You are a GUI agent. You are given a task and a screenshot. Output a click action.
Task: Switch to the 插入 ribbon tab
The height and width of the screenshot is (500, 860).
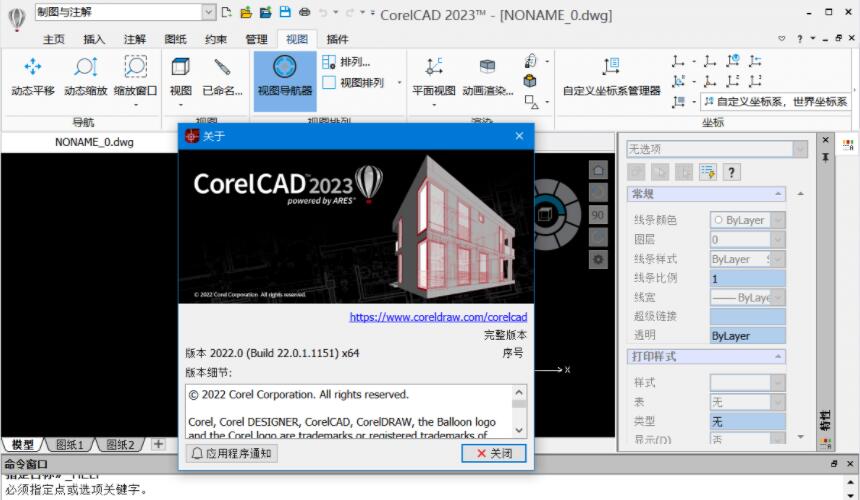(x=94, y=39)
